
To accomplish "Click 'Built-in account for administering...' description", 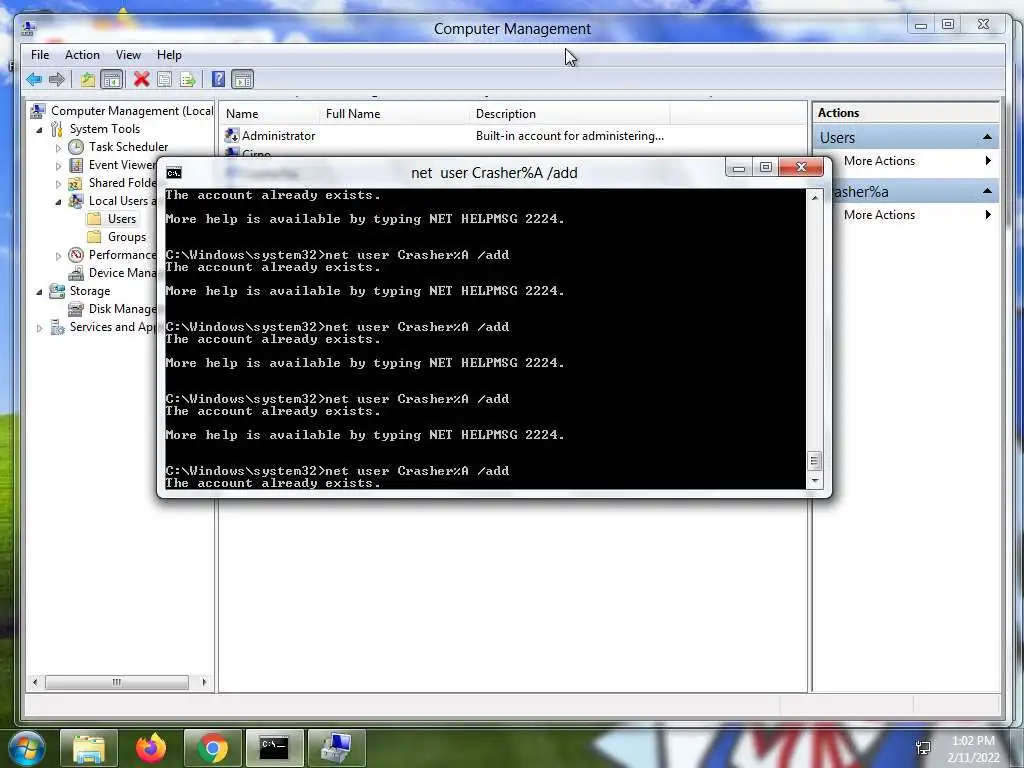I will pyautogui.click(x=569, y=136).
